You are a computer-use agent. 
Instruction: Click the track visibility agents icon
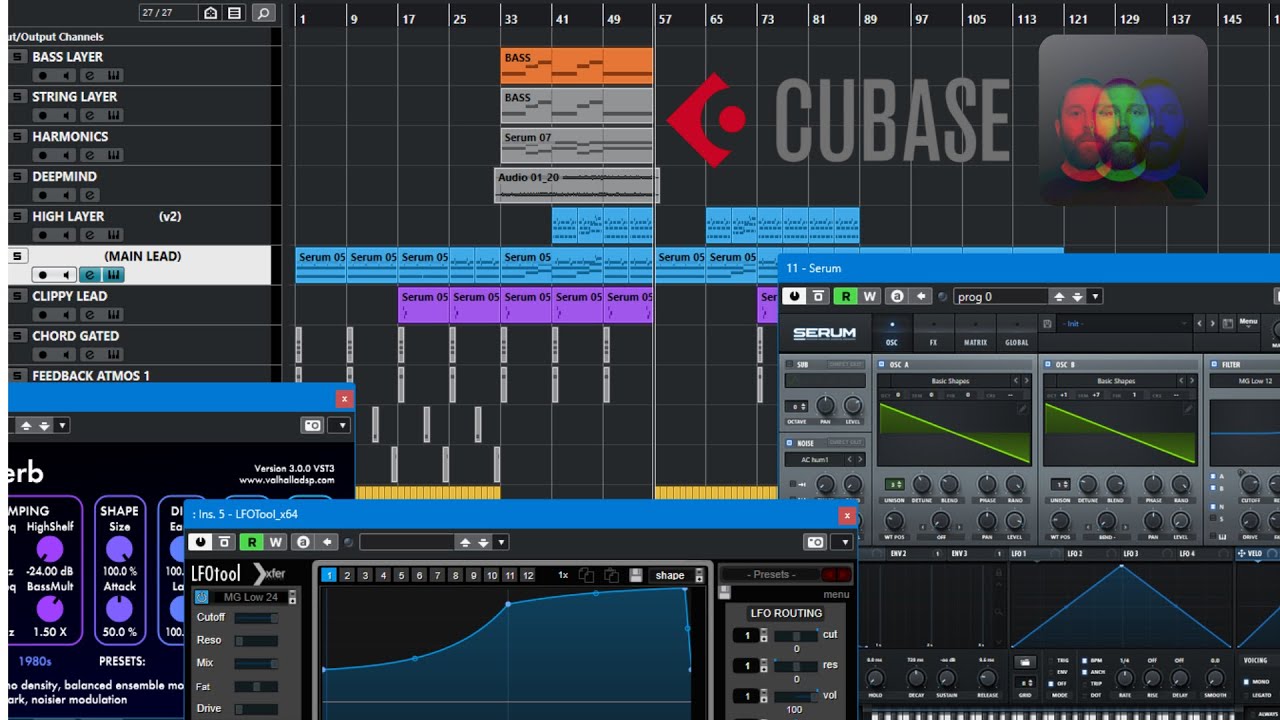[x=210, y=13]
